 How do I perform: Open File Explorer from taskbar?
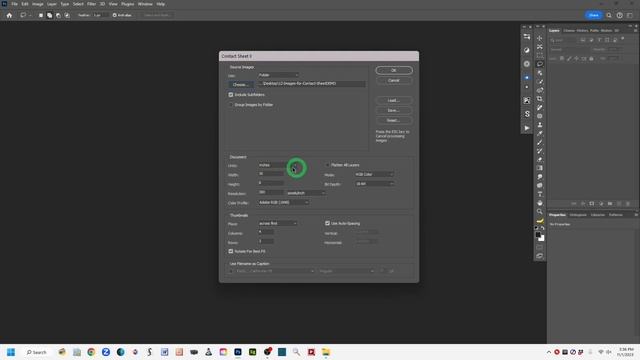(326, 352)
